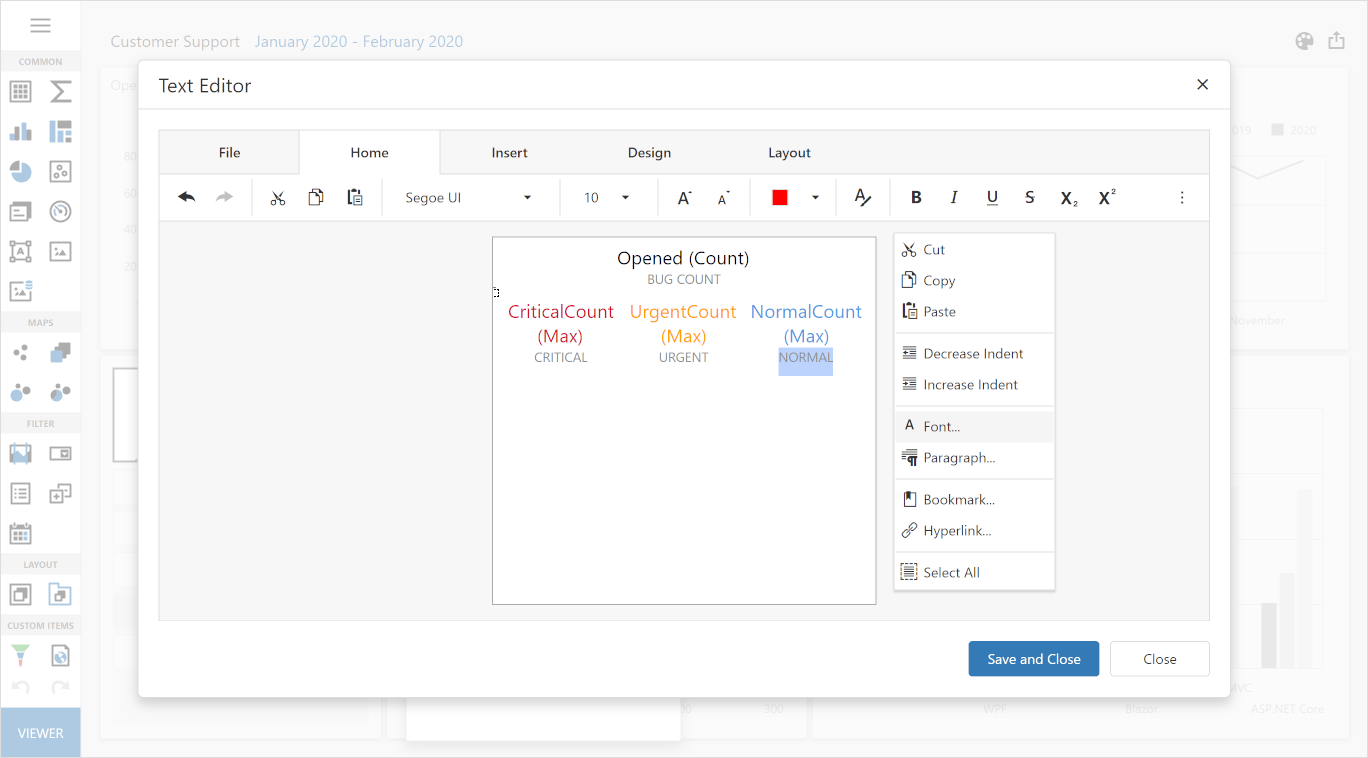The width and height of the screenshot is (1368, 758).
Task: Open the font family dropdown
Action: click(x=470, y=197)
